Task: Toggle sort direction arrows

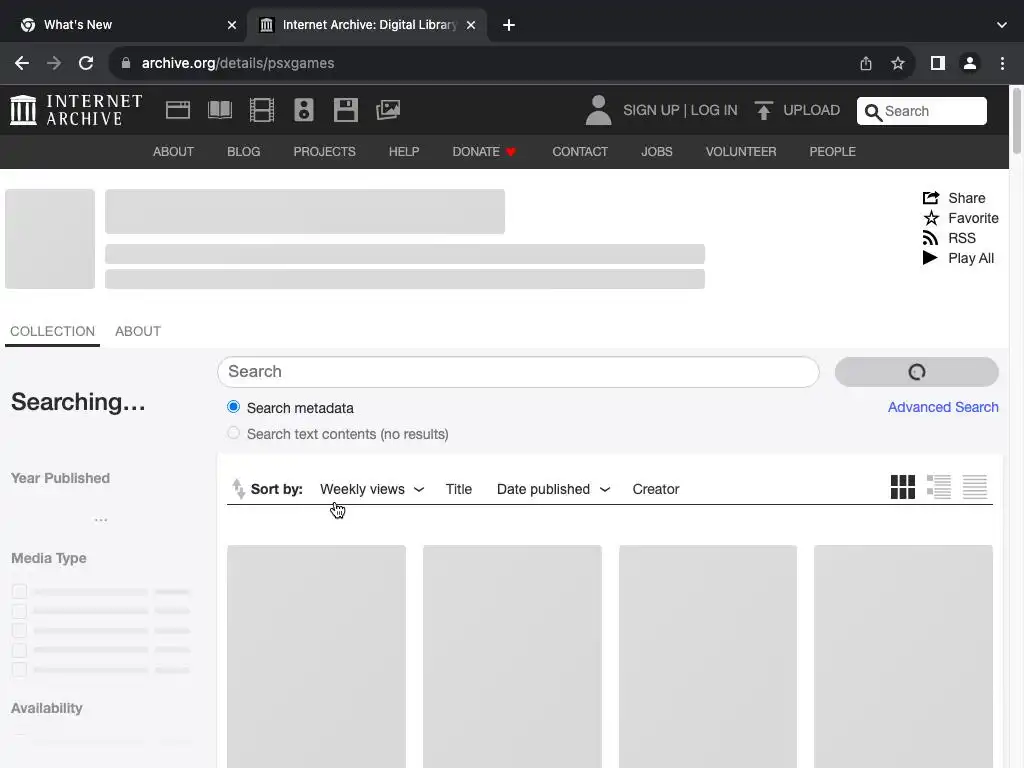Action: click(x=238, y=489)
